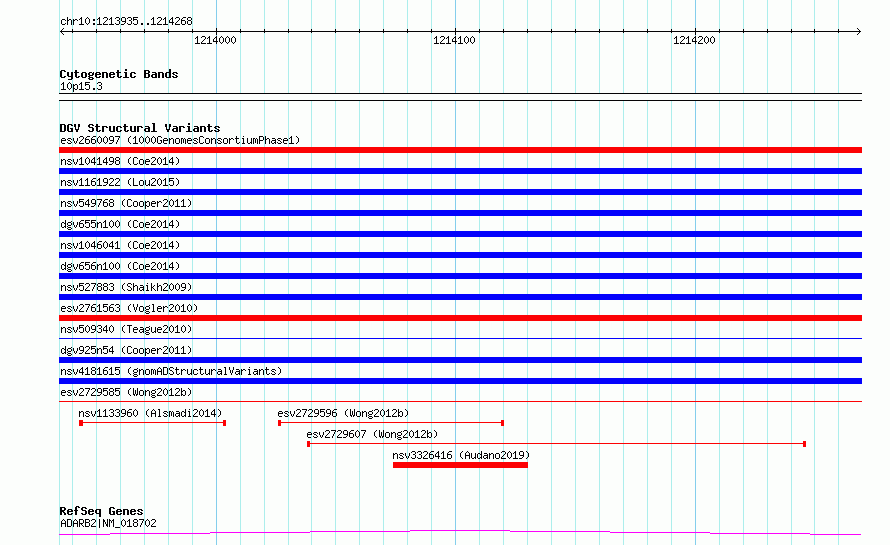Click the 10p15.3 band label

pyautogui.click(x=81, y=86)
